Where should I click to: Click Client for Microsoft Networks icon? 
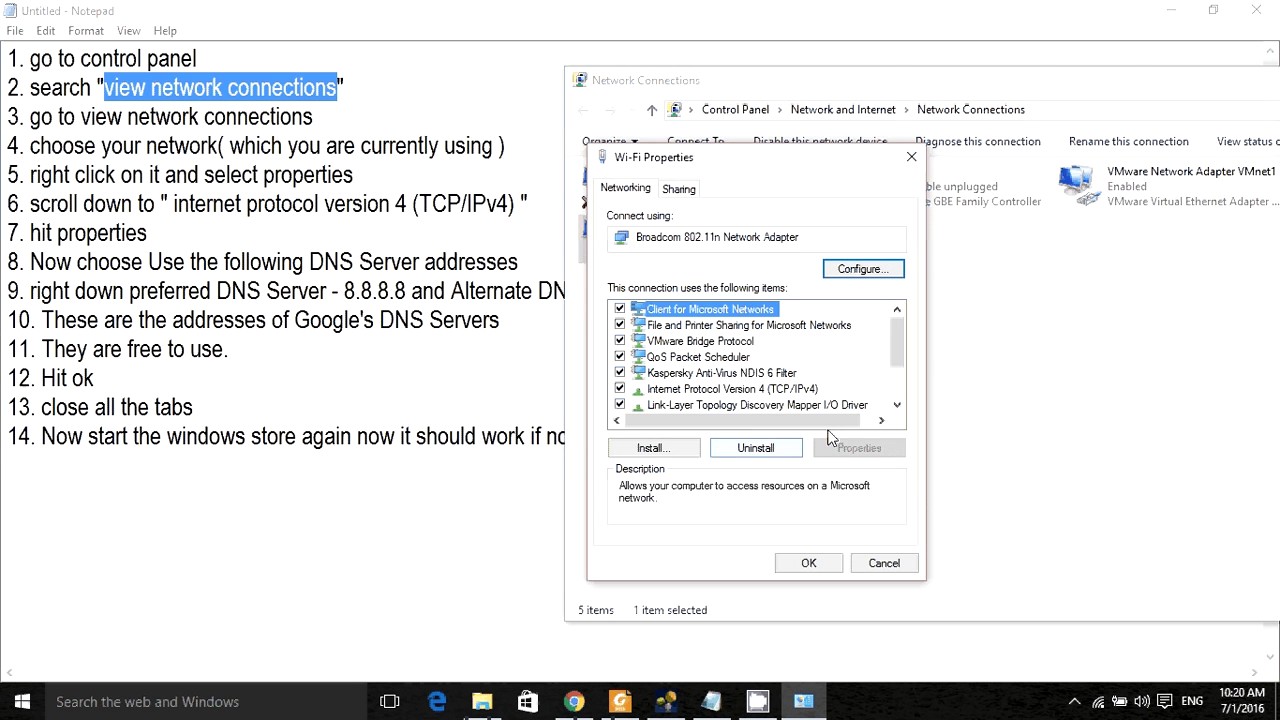(x=638, y=309)
